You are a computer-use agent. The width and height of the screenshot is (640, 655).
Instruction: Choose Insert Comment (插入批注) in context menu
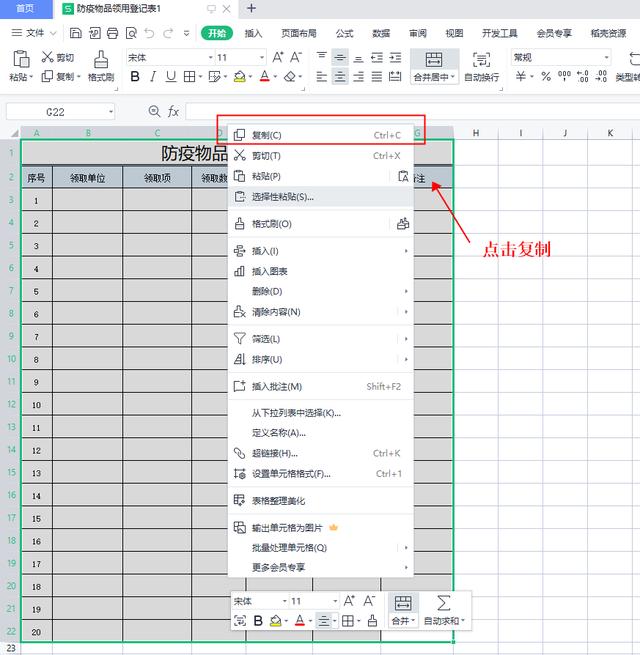coord(321,386)
